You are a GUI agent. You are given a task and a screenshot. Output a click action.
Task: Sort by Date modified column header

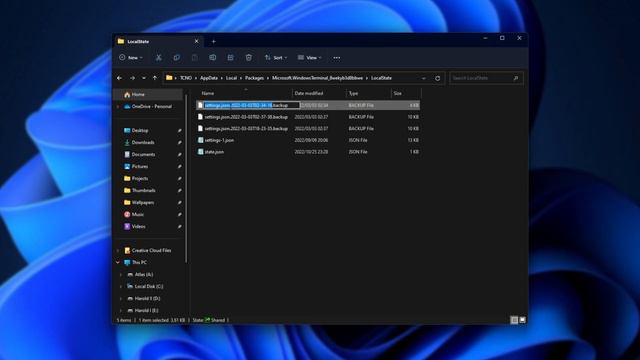pyautogui.click(x=319, y=93)
